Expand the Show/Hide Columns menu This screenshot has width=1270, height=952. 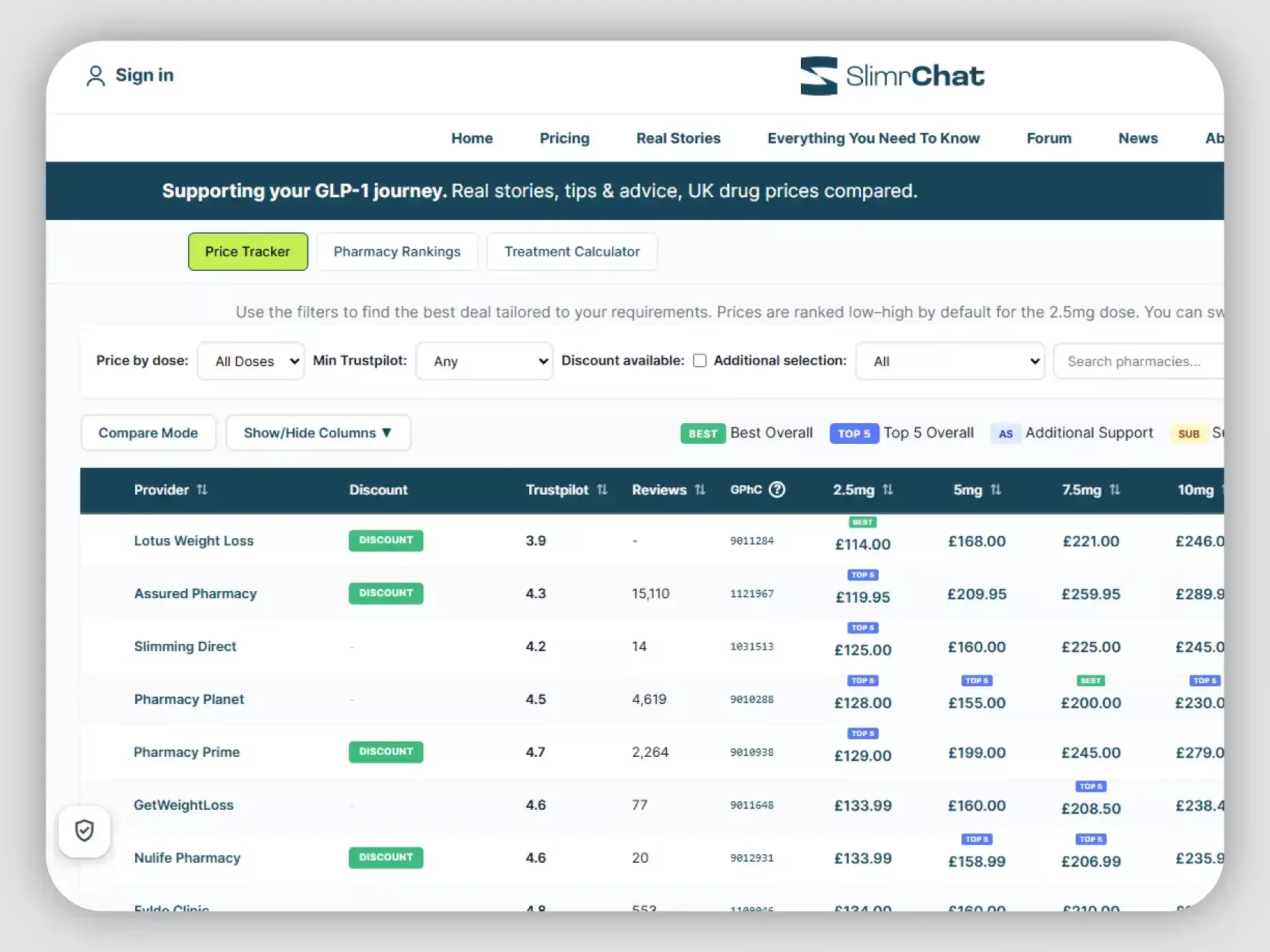[318, 432]
